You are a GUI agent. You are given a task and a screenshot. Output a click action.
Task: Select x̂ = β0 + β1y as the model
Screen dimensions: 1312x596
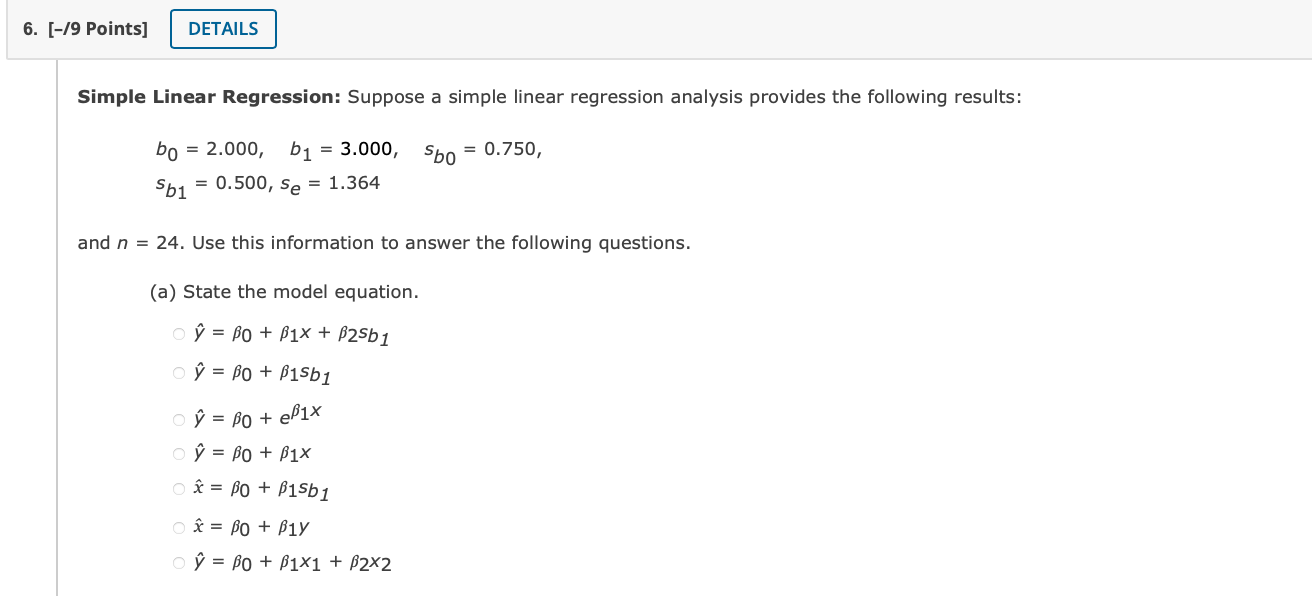[178, 527]
